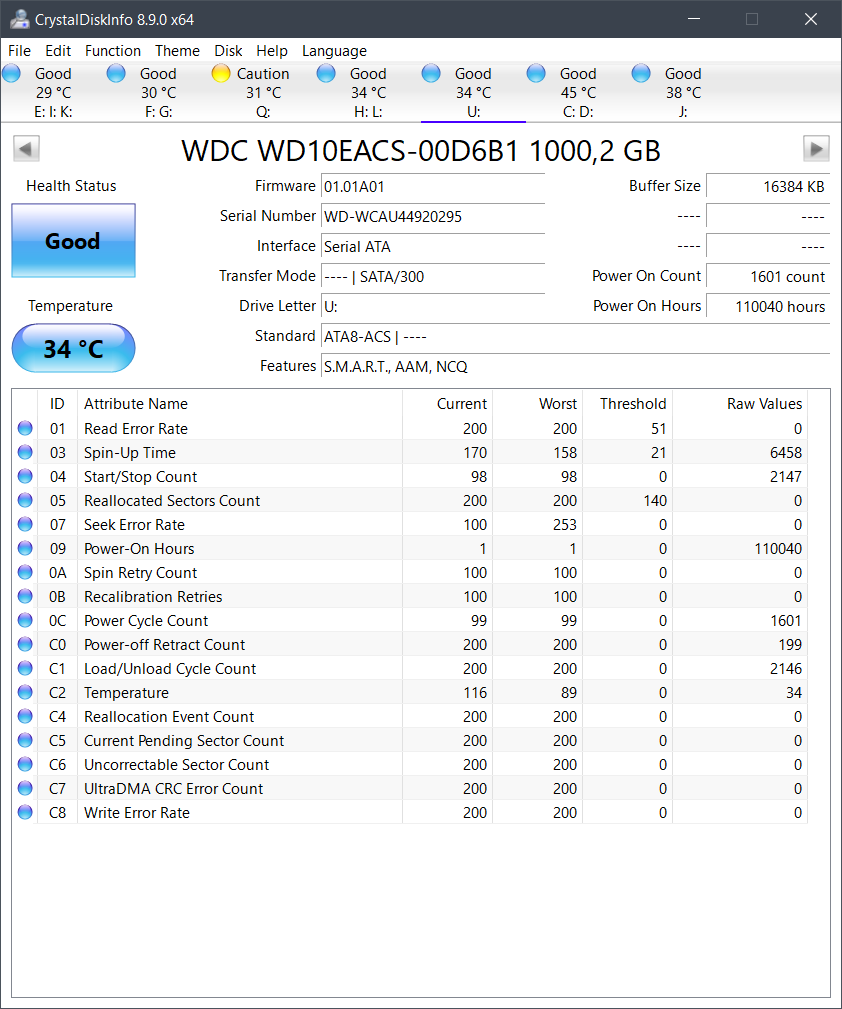Click status orb for Start/Stop Count
Viewport: 842px width, 1009px height.
tap(25, 476)
